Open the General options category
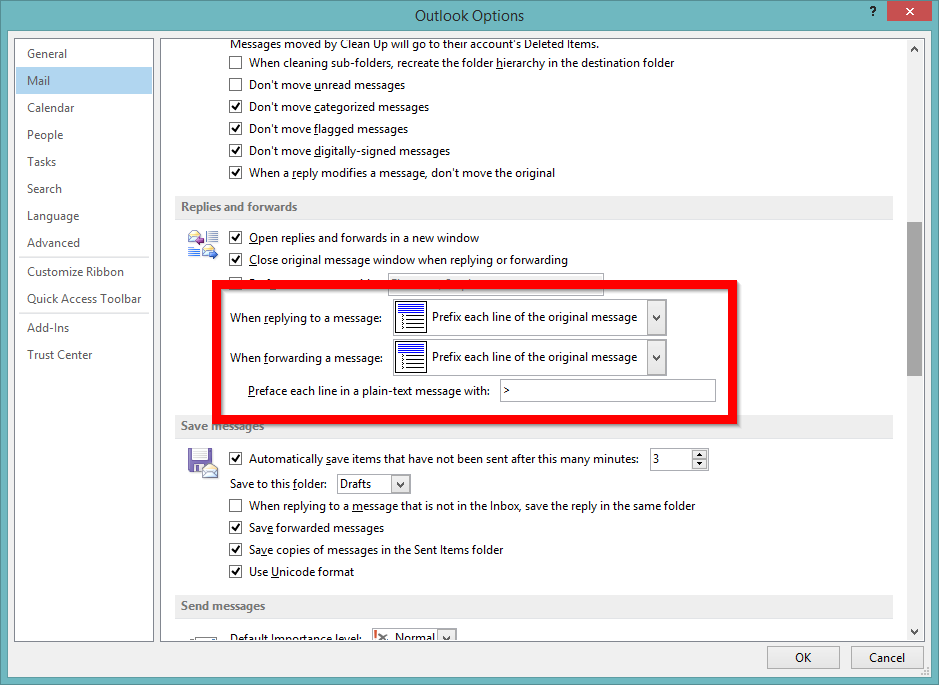The width and height of the screenshot is (939, 685). point(84,54)
